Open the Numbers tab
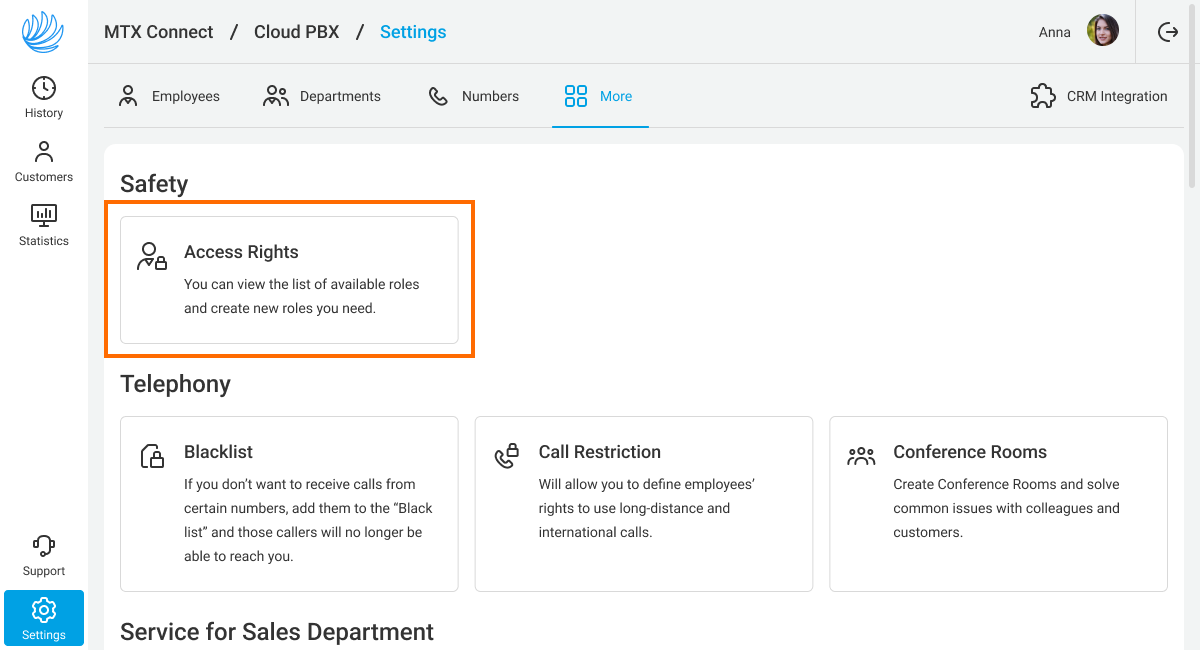1200x650 pixels. click(x=473, y=96)
